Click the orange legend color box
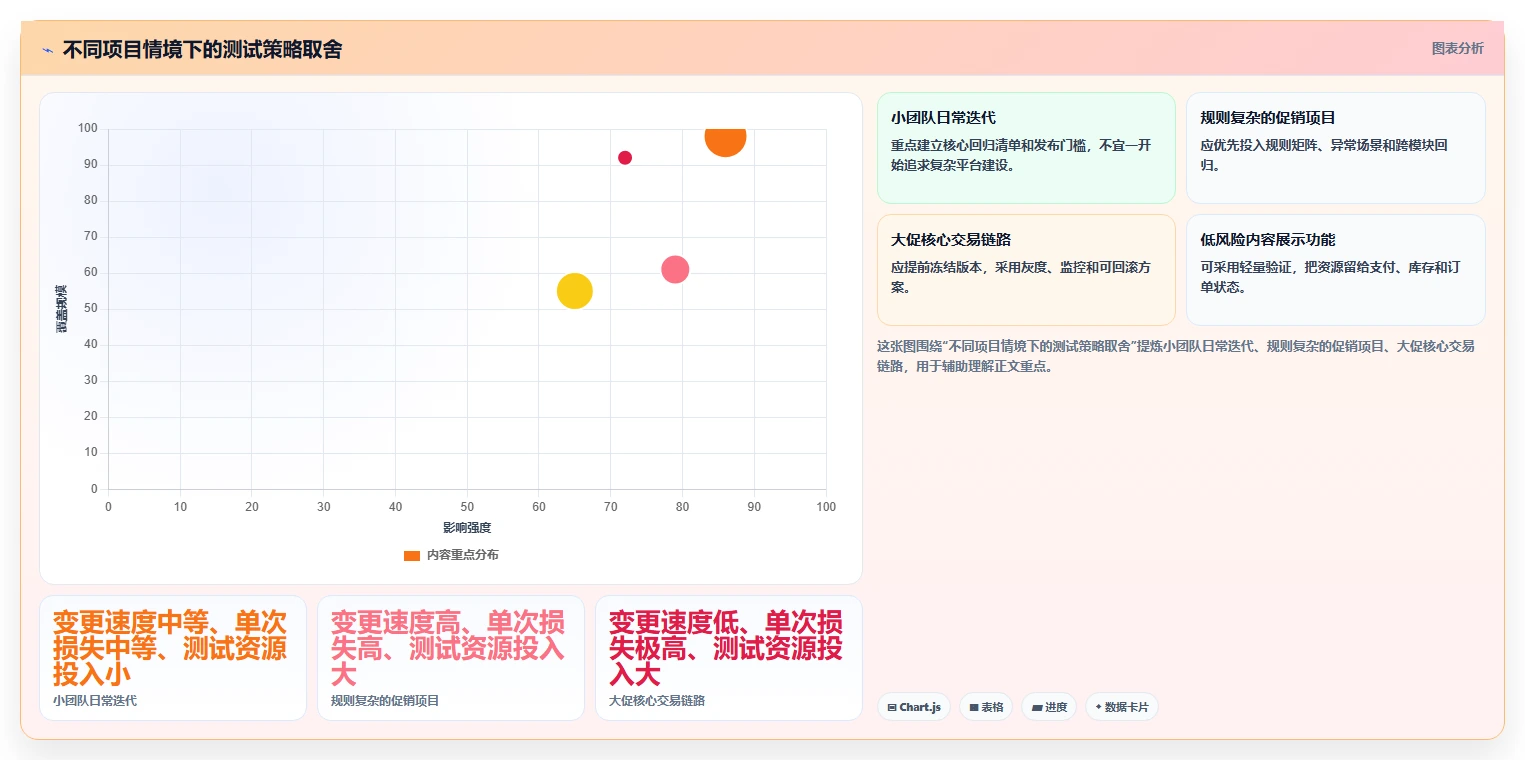Viewport: 1525px width, 760px height. (412, 556)
